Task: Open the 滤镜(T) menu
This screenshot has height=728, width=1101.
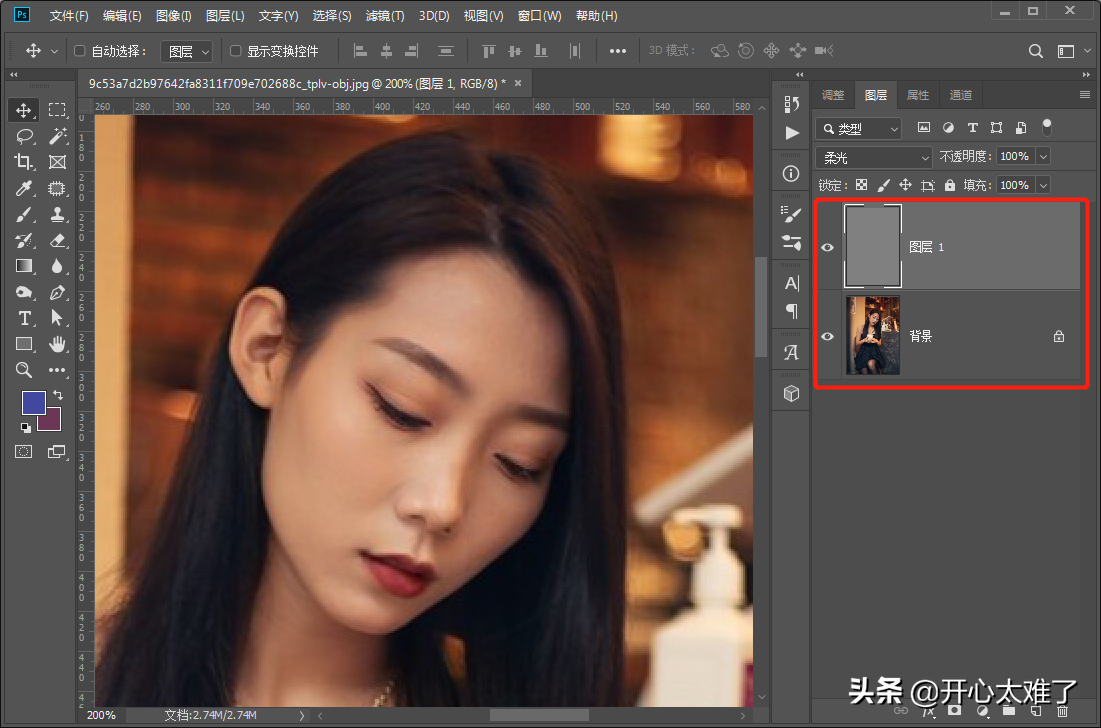Action: pos(385,16)
